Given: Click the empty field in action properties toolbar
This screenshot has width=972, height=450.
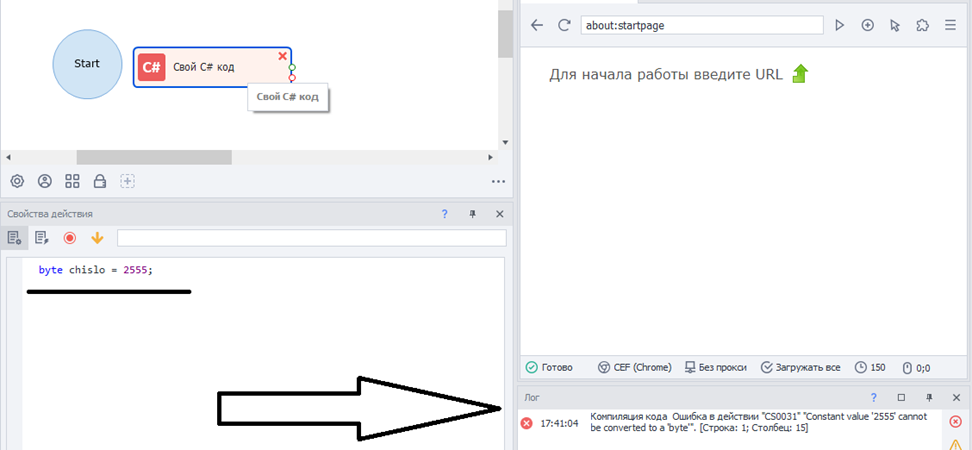Looking at the screenshot, I should click(312, 238).
